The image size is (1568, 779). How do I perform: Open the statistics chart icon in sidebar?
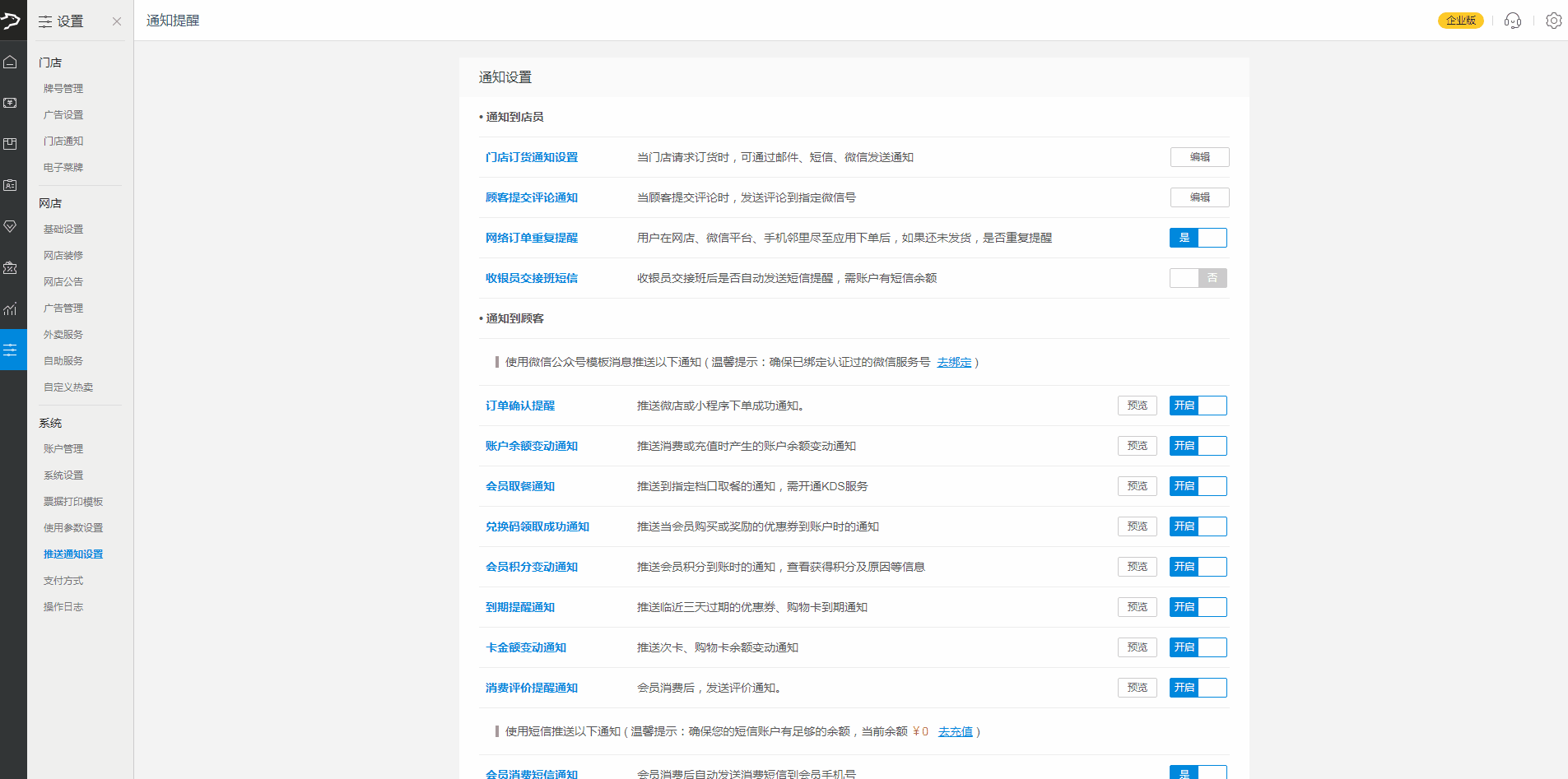pyautogui.click(x=11, y=309)
